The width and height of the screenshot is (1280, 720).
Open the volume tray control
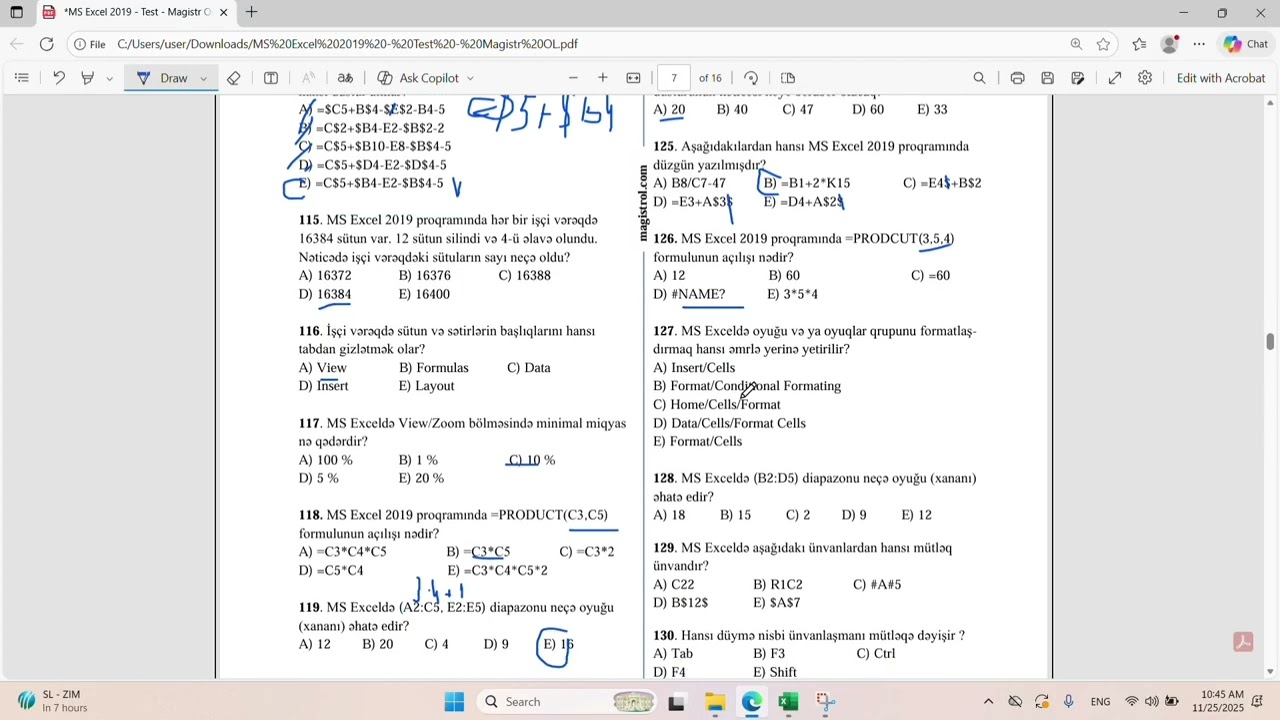tap(1151, 702)
